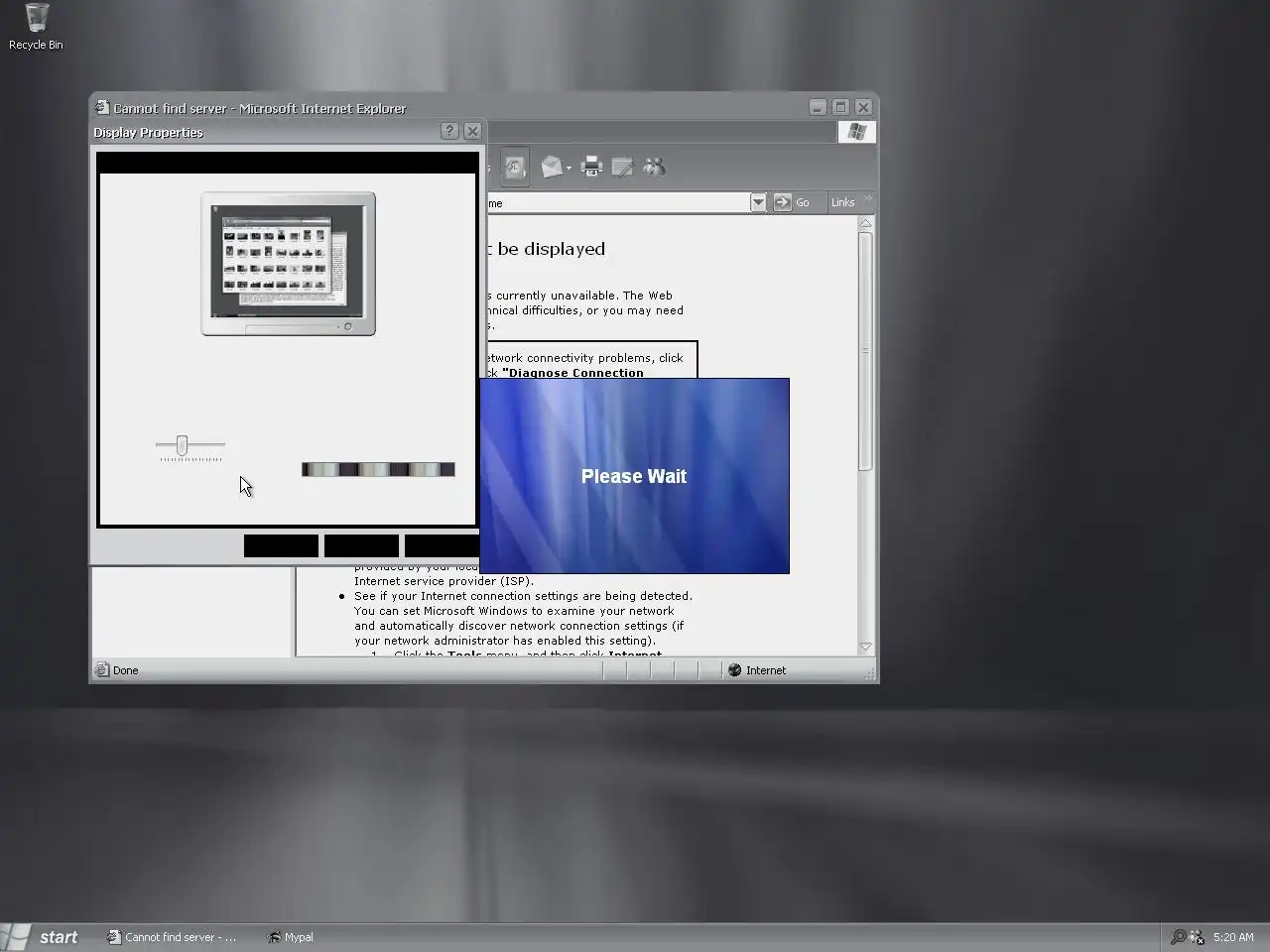Click the monitor preview image in Display Properties
Viewport: 1270px width, 952px height.
[x=288, y=264]
